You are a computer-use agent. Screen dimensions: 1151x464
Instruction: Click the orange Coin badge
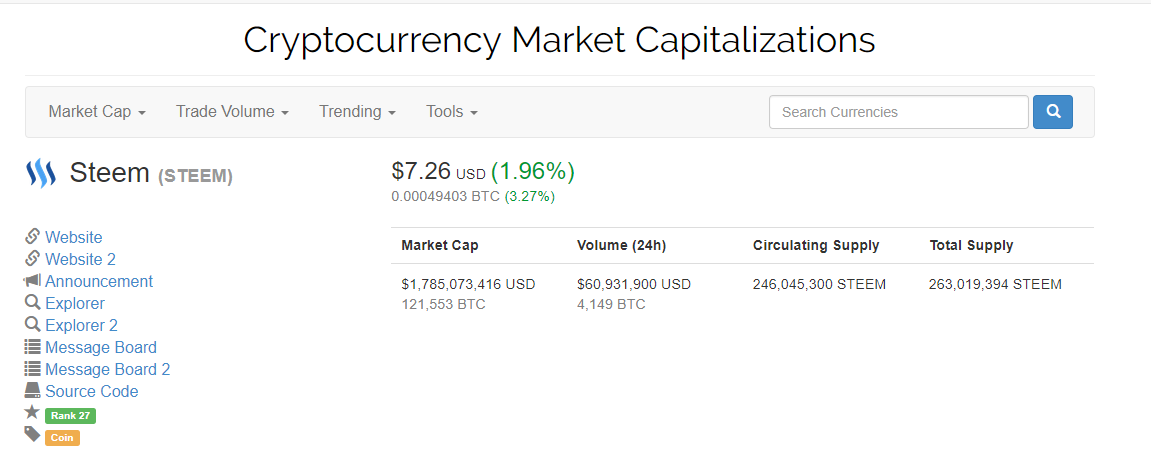(x=62, y=438)
